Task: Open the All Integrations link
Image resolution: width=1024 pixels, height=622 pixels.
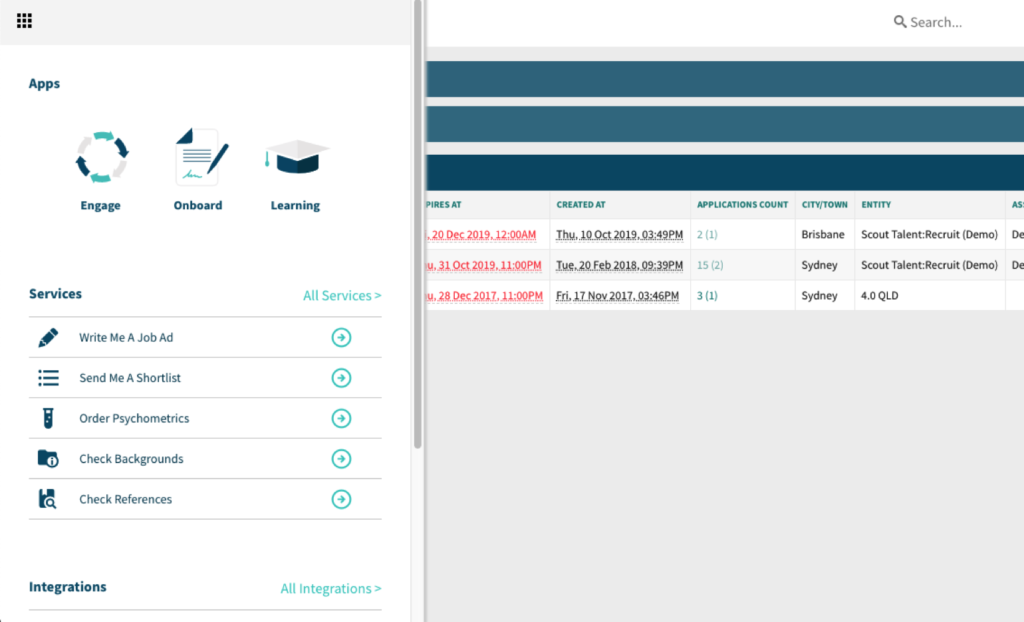Action: pyautogui.click(x=330, y=588)
